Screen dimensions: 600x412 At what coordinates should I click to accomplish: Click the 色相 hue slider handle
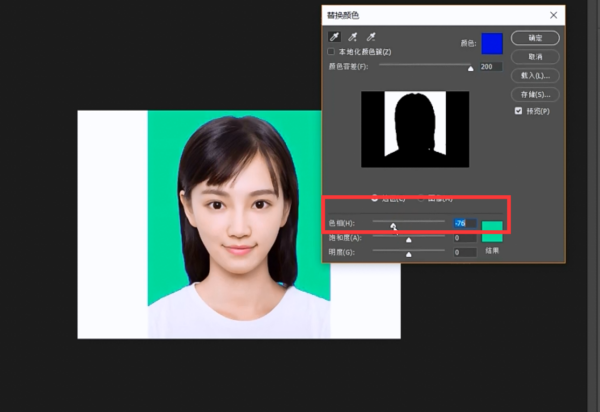click(393, 226)
